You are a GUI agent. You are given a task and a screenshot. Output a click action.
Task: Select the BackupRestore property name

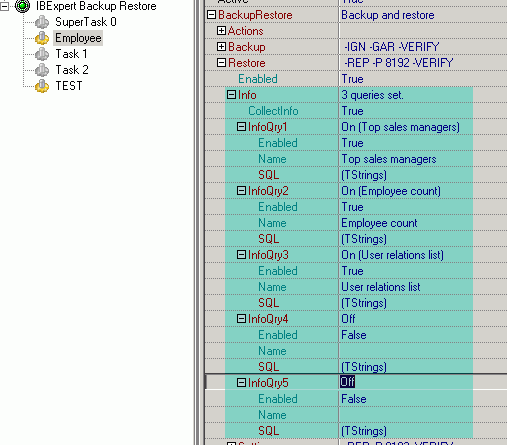coord(255,15)
